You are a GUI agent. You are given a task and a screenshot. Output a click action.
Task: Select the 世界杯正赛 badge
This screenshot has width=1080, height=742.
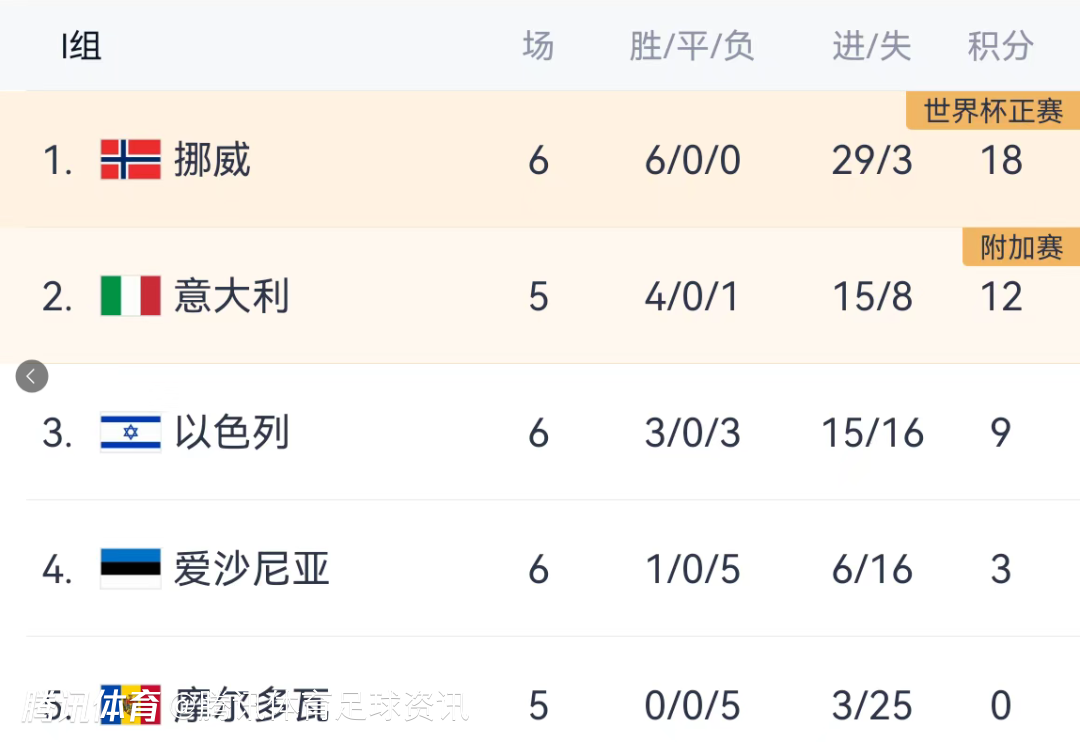(x=992, y=111)
